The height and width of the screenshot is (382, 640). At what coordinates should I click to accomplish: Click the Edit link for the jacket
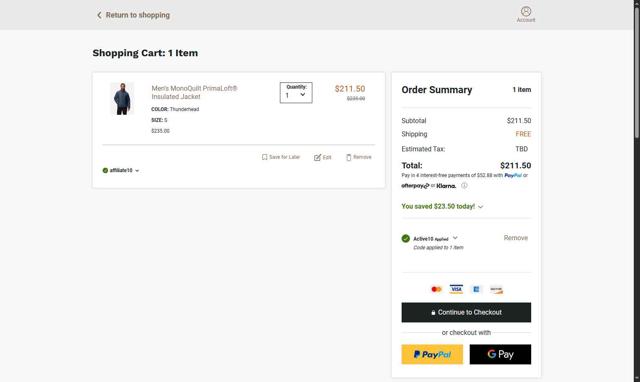tap(327, 158)
